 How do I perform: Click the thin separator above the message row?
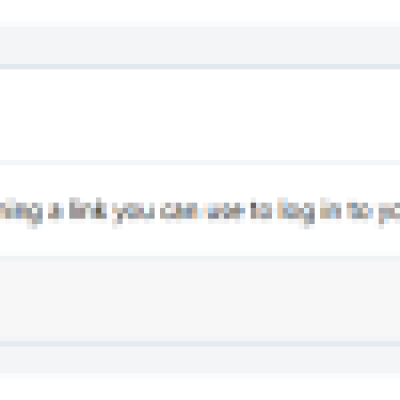(200, 163)
